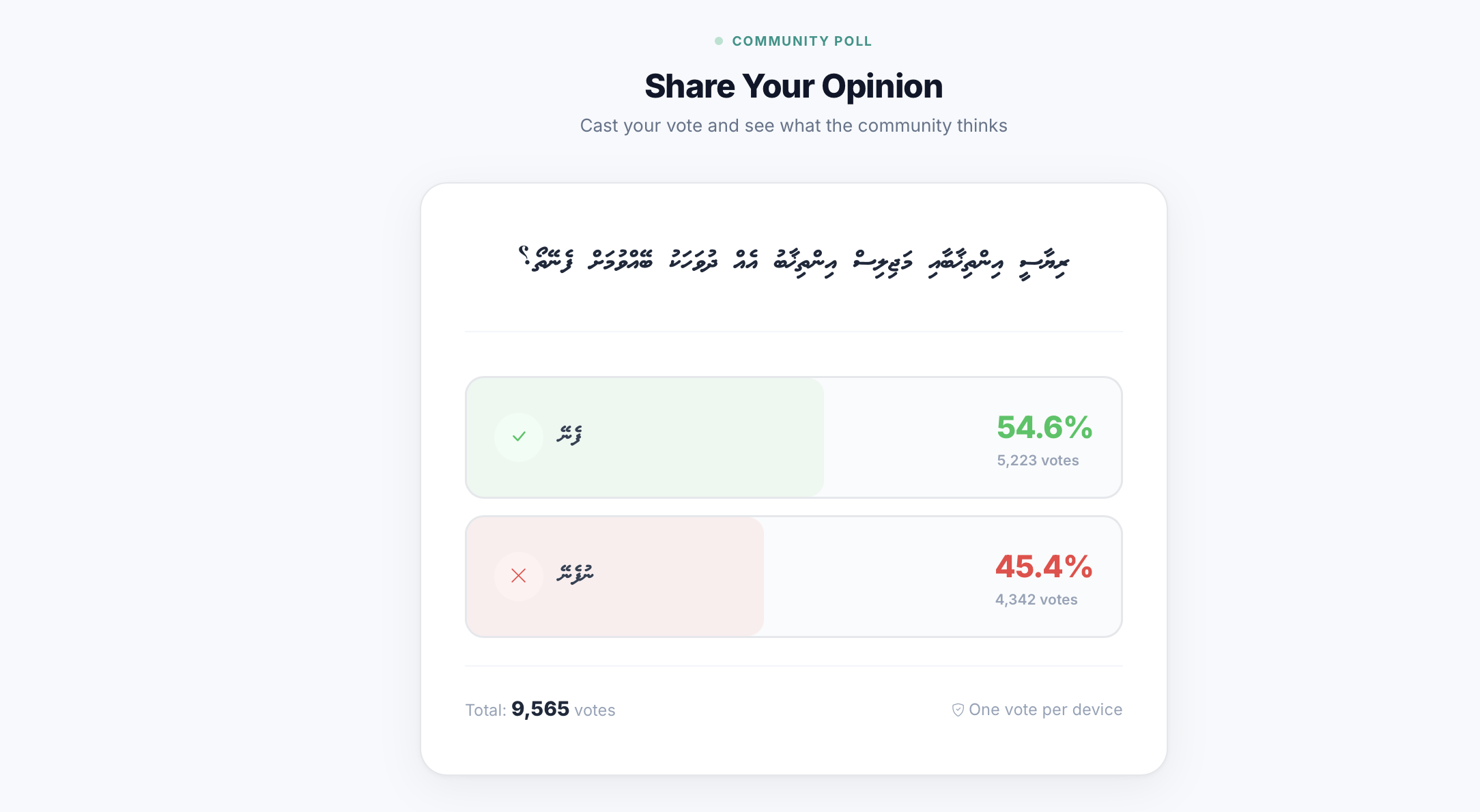Click the 4,342 votes count

pyautogui.click(x=1036, y=600)
